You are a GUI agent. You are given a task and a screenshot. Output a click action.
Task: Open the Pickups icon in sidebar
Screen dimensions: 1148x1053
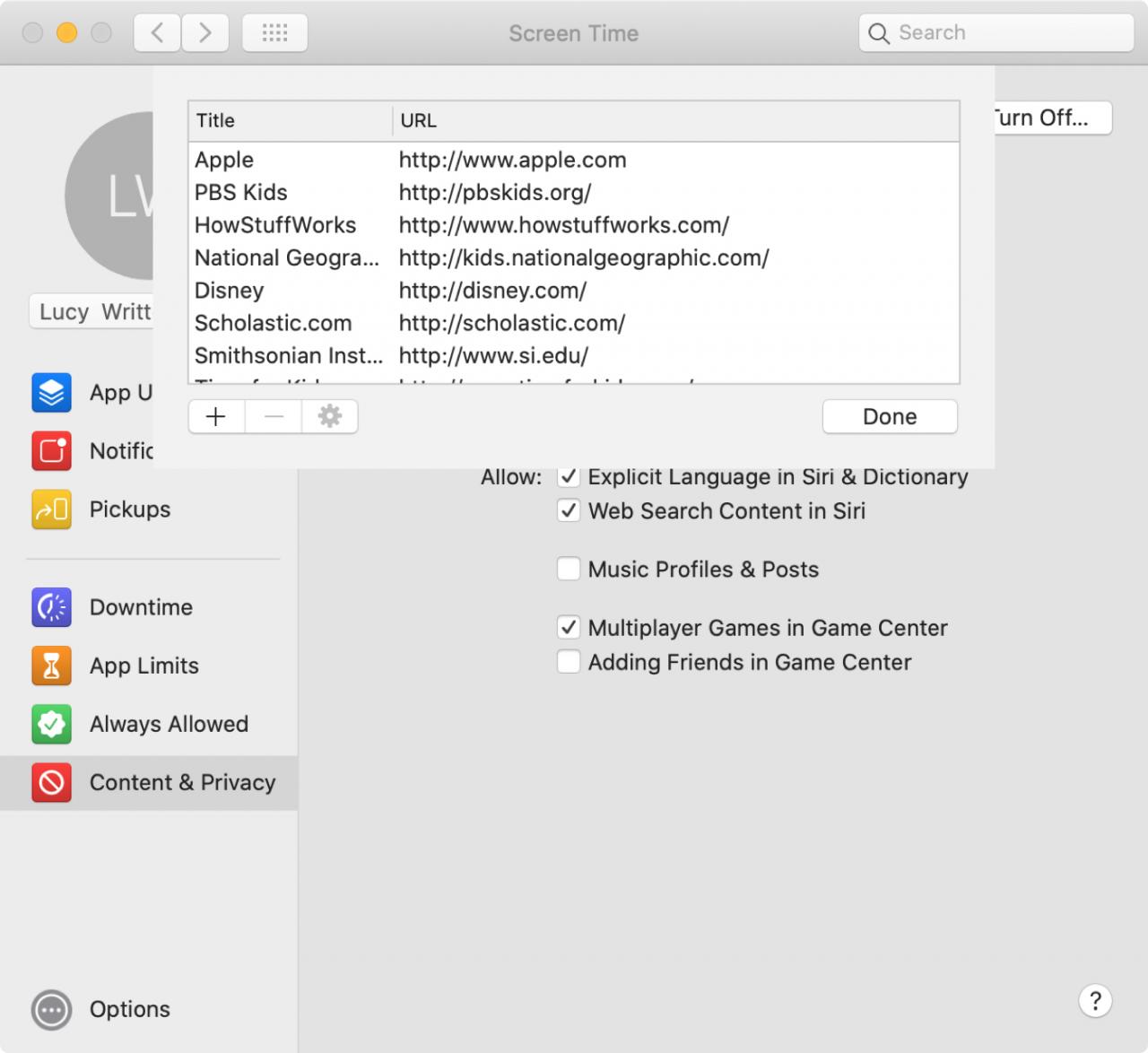[x=51, y=509]
